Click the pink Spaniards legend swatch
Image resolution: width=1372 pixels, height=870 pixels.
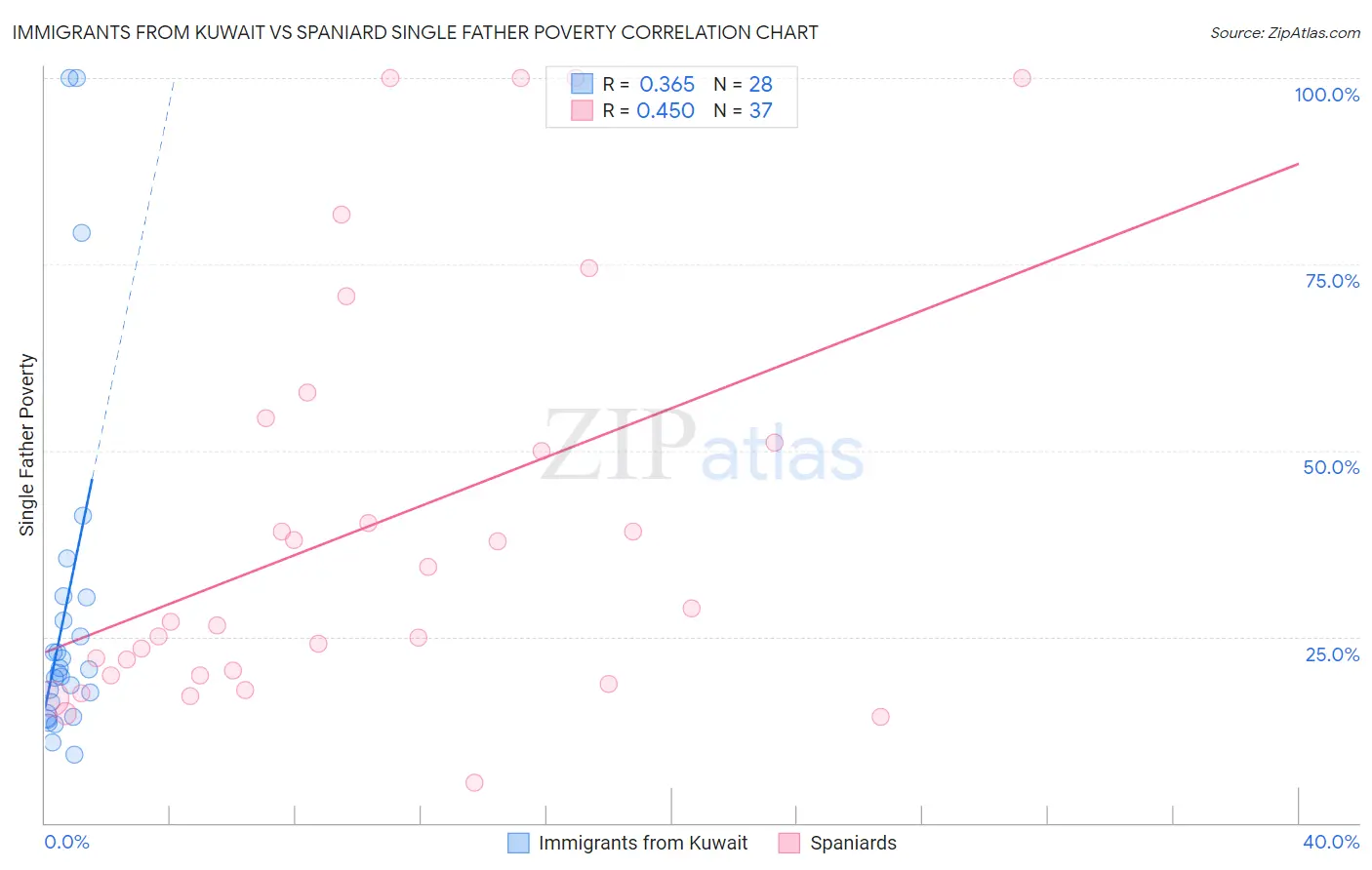pyautogui.click(x=789, y=843)
